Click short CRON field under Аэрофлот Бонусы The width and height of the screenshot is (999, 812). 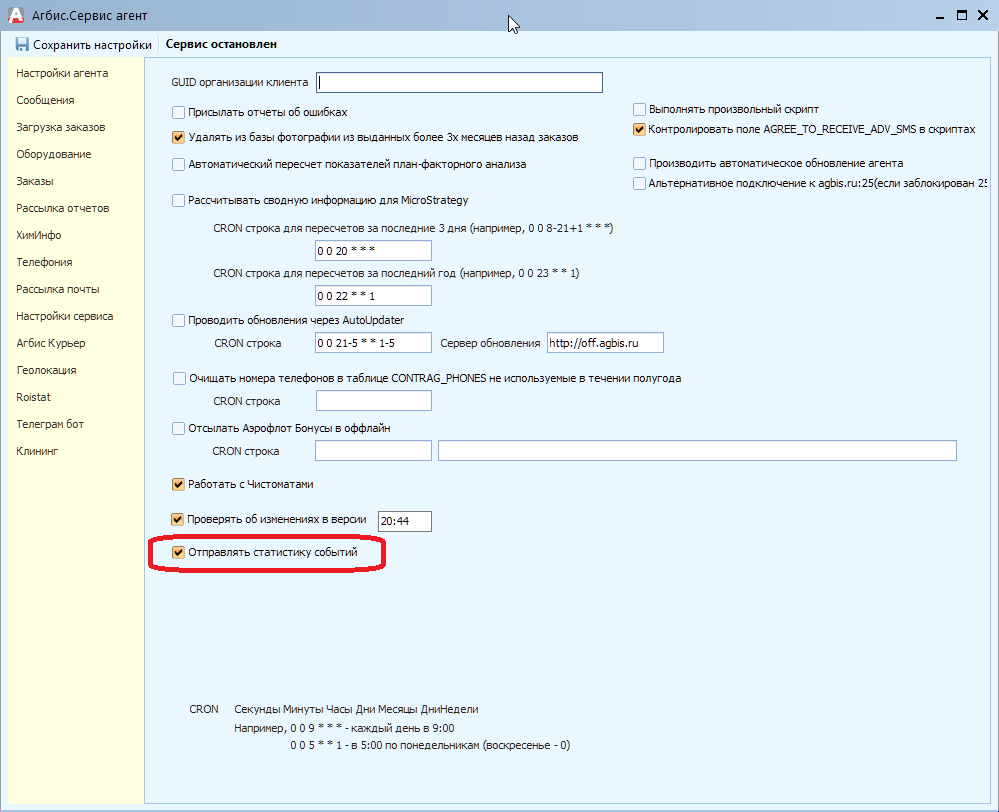pyautogui.click(x=373, y=451)
